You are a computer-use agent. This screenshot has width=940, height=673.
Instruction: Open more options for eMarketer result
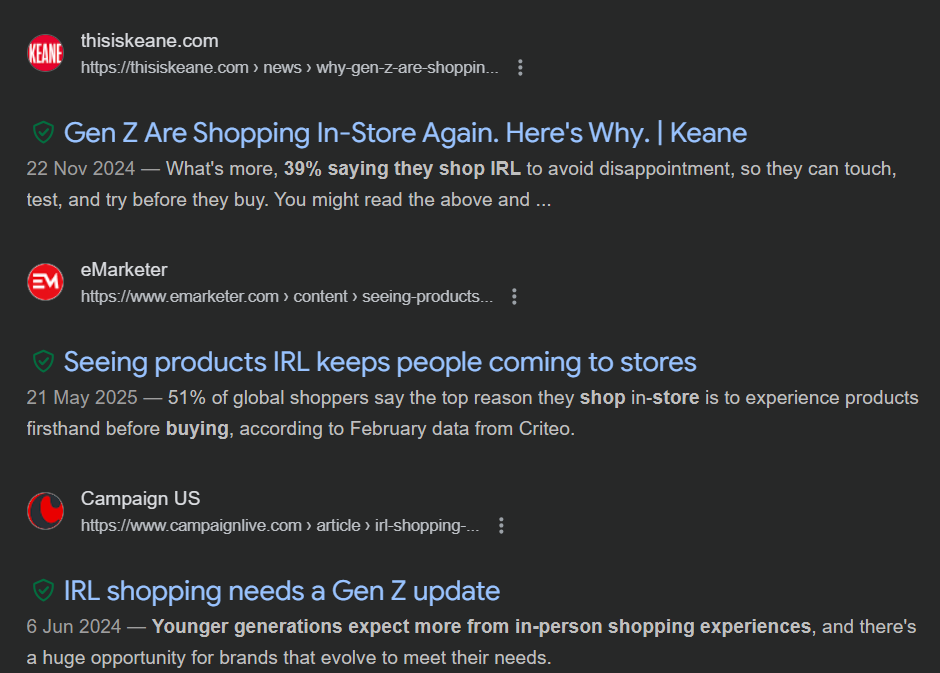[514, 297]
